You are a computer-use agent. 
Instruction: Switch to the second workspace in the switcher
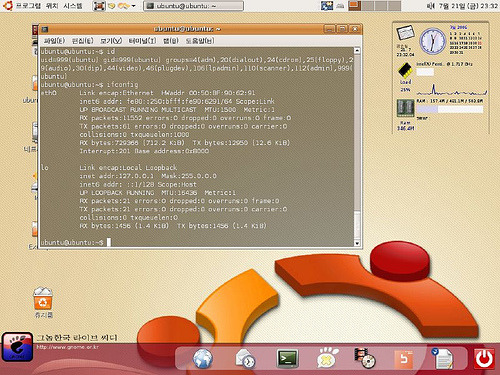[x=368, y=6]
